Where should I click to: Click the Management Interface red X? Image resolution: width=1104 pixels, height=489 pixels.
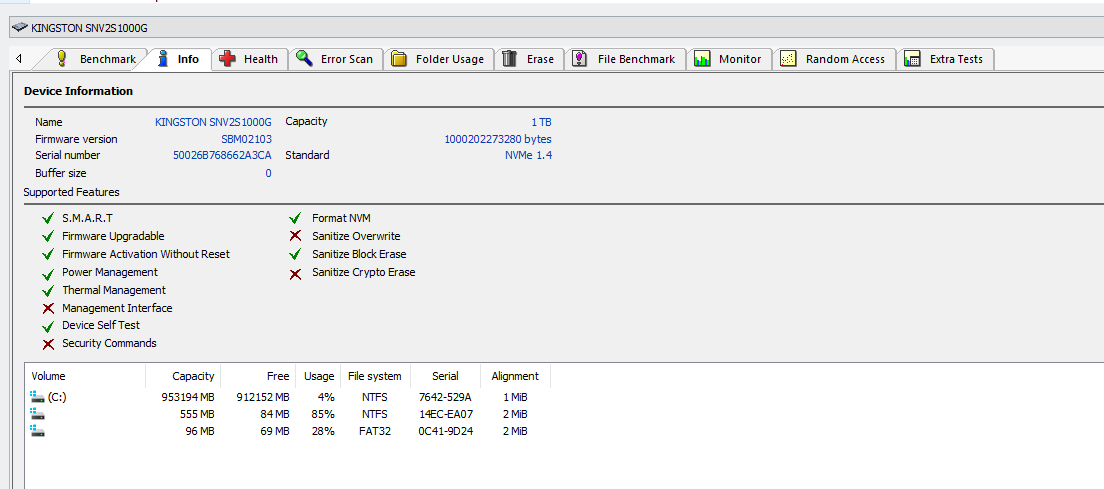coord(49,308)
